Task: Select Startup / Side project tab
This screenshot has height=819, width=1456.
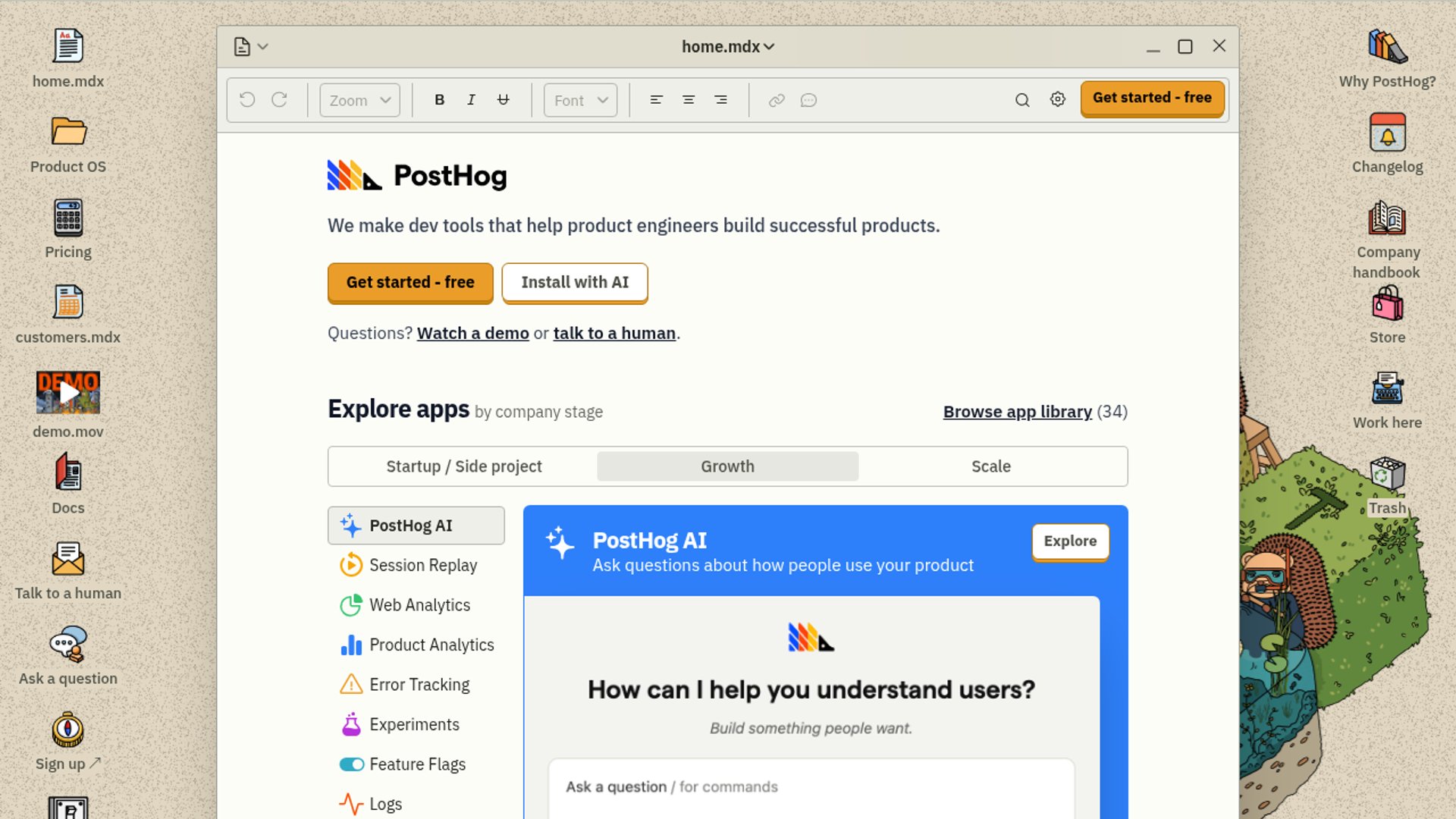Action: pyautogui.click(x=464, y=466)
